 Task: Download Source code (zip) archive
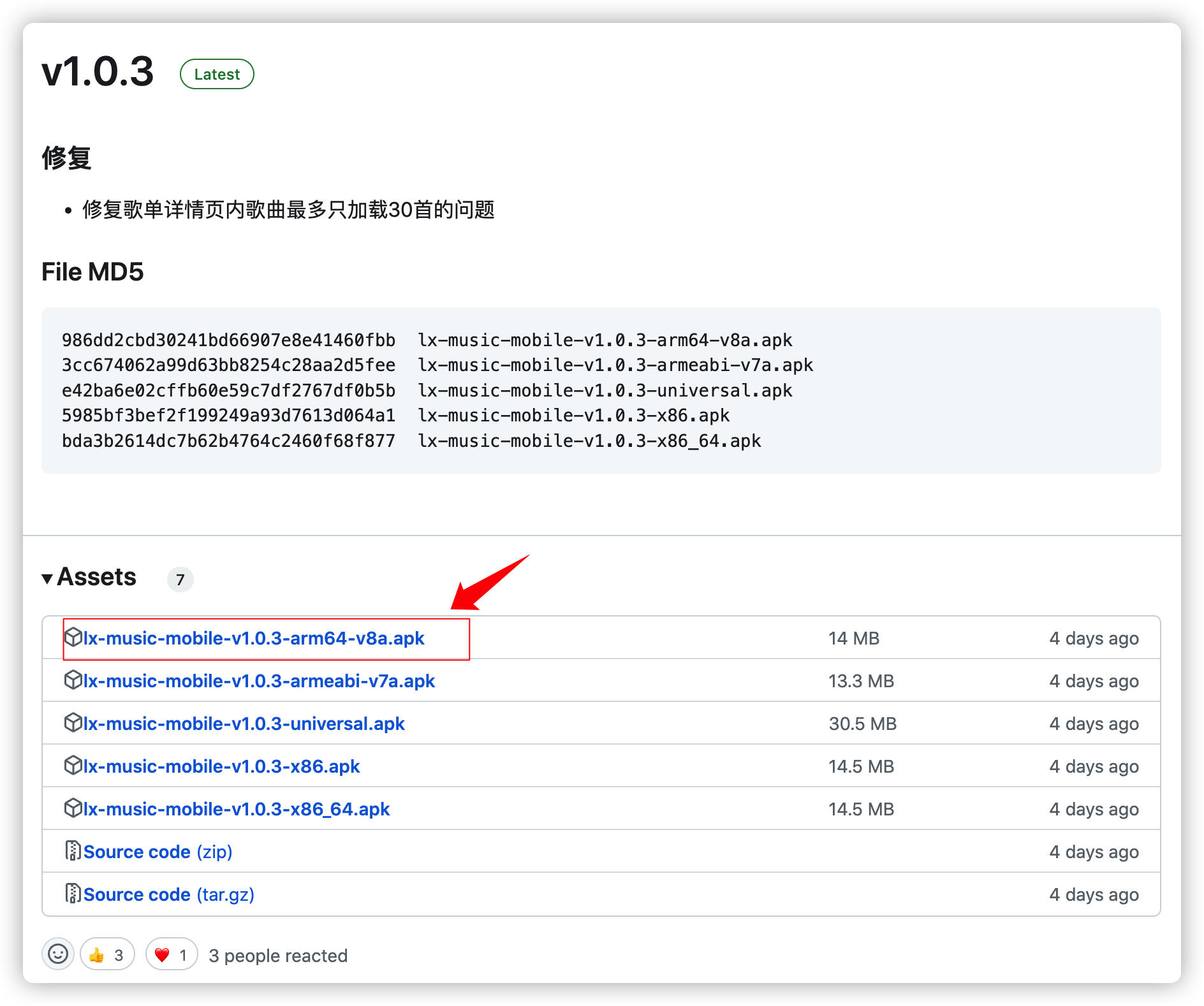tap(158, 852)
